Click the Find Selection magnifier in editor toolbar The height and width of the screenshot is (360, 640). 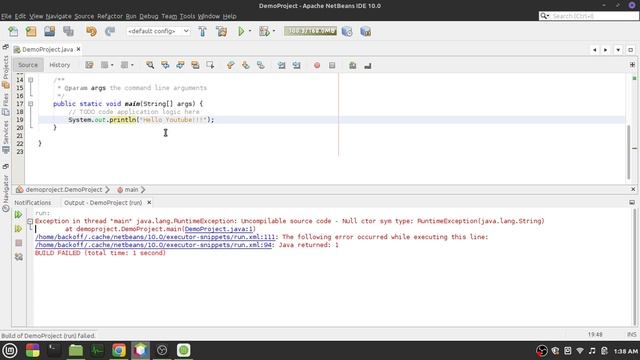pos(150,65)
